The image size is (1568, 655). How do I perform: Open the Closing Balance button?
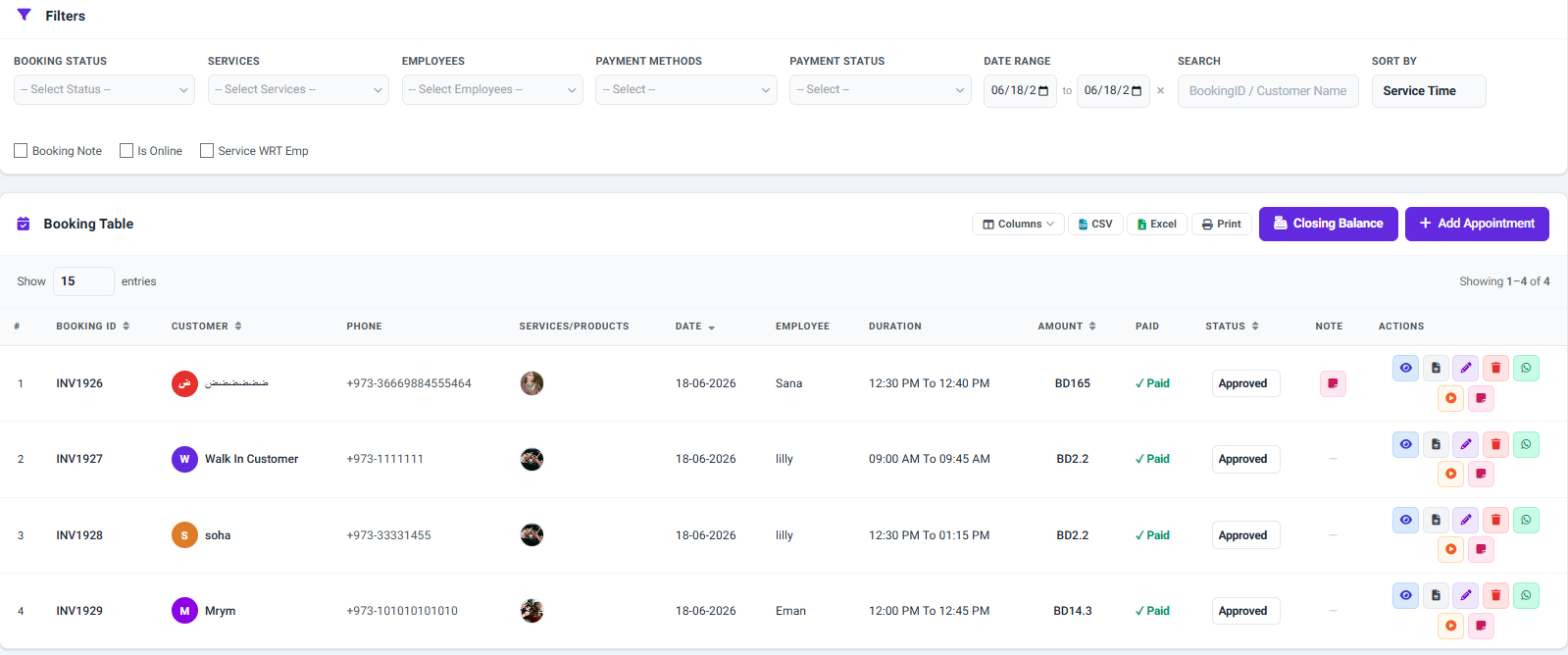tap(1328, 224)
